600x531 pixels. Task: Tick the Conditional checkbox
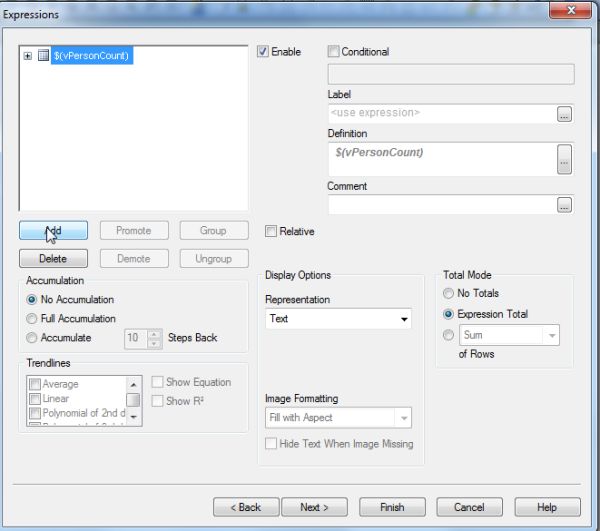click(x=333, y=51)
